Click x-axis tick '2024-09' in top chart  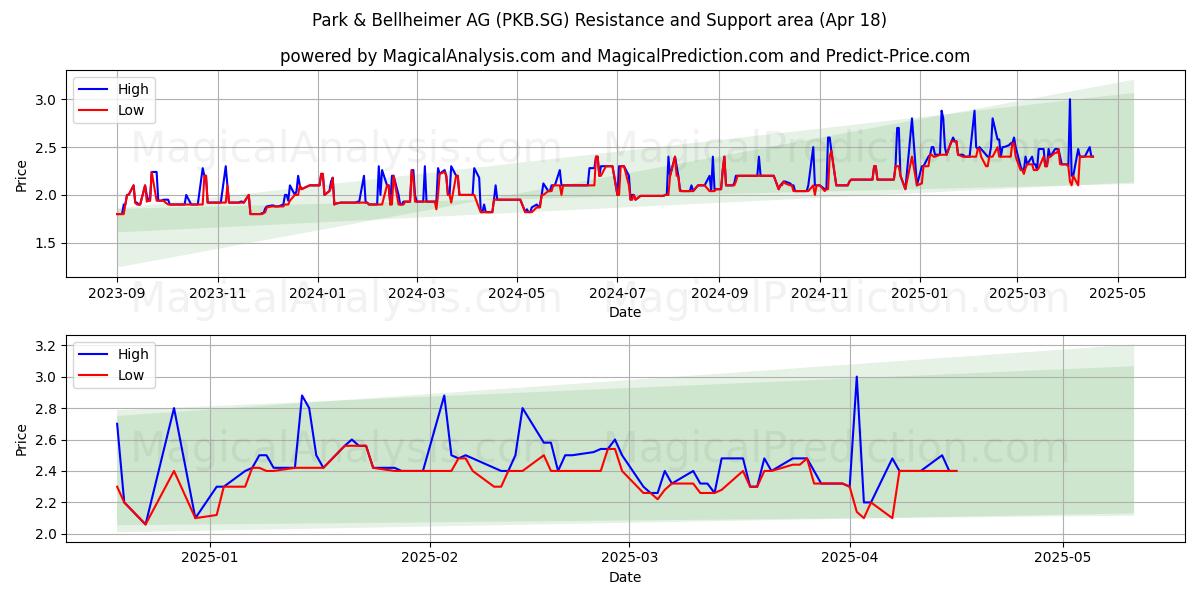coord(719,293)
